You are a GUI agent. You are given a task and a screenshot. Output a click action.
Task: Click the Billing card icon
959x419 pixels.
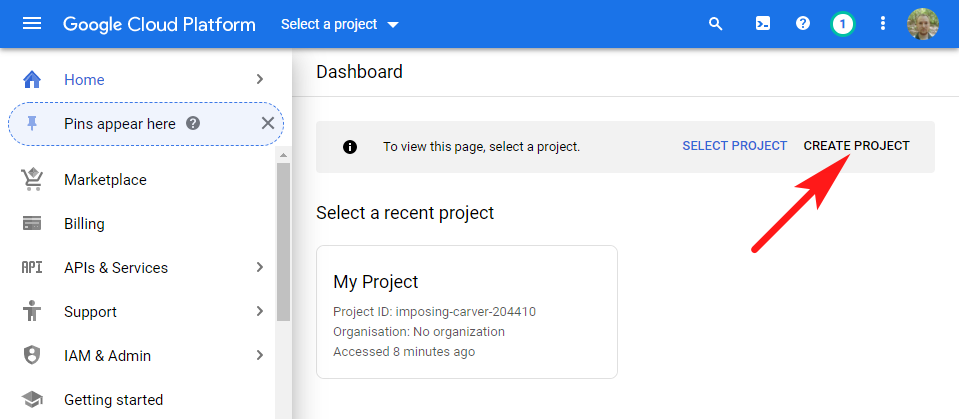tap(32, 224)
